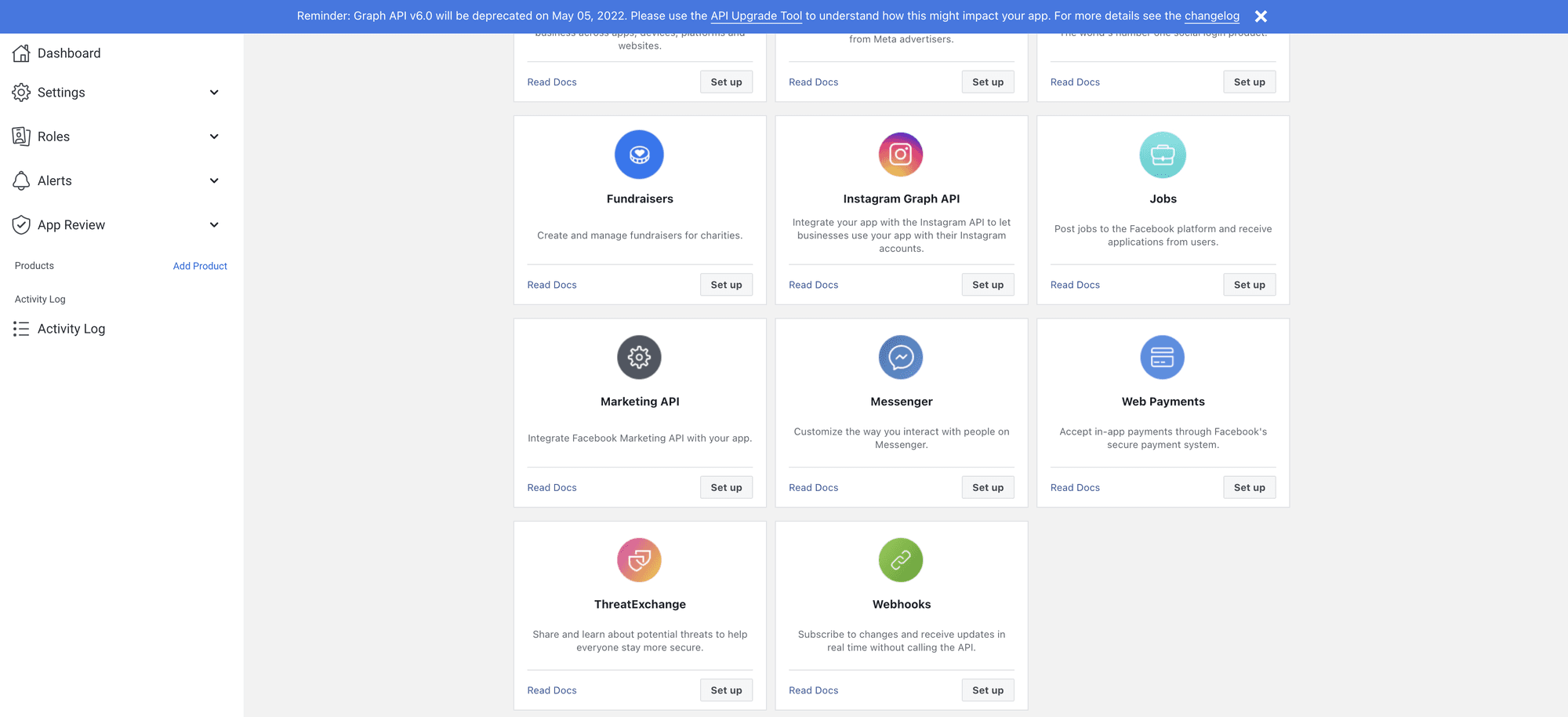
Task: Open the API Upgrade Tool link
Action: pos(756,16)
